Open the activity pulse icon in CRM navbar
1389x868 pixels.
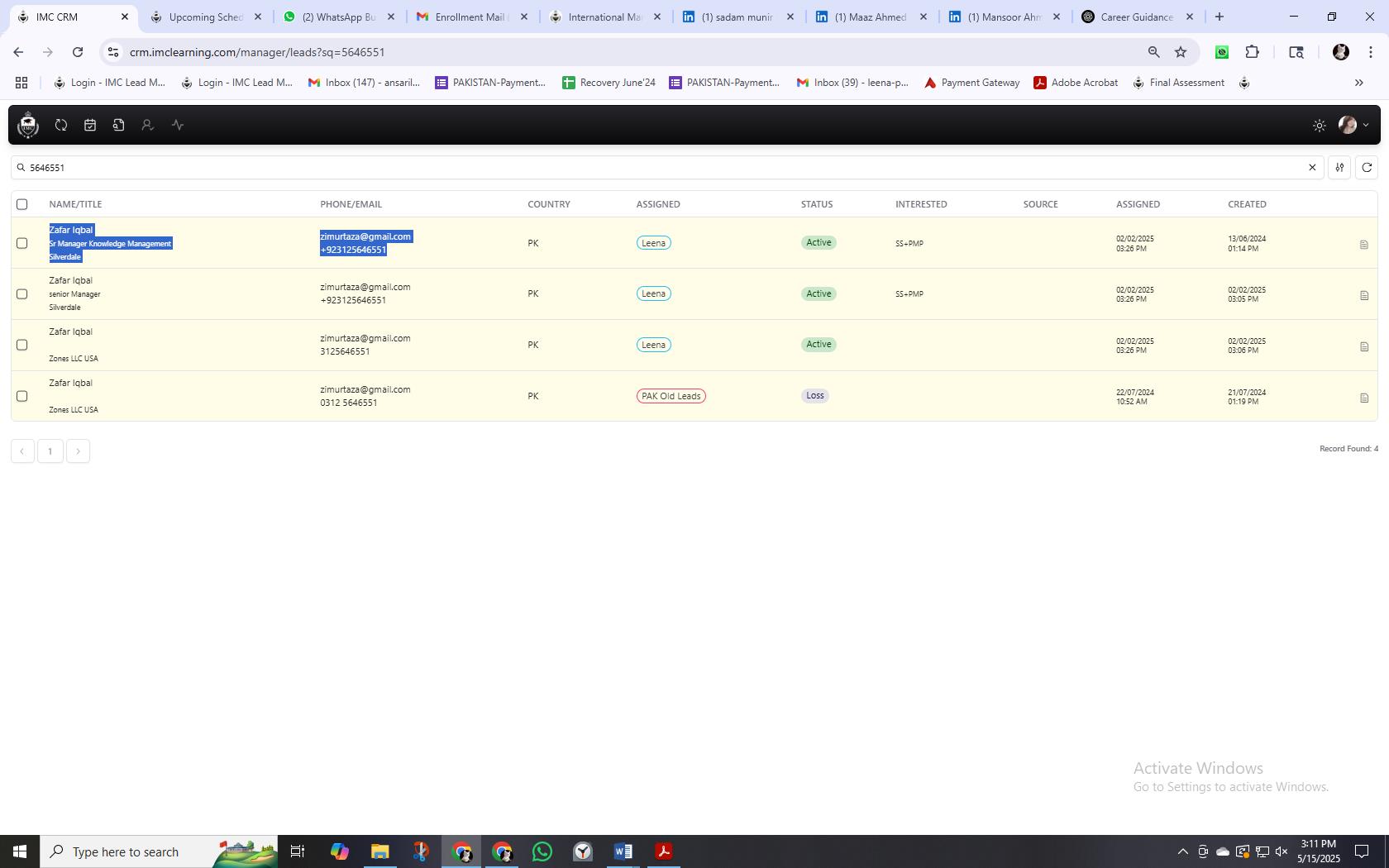click(x=178, y=125)
